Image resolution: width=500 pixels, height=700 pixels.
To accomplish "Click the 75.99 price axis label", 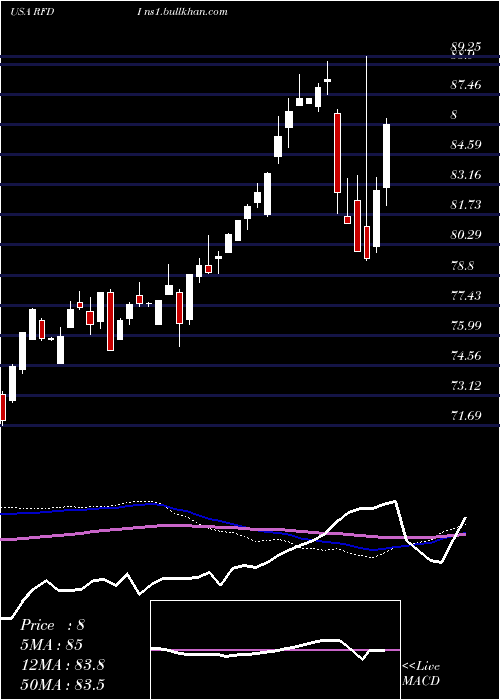I will [x=466, y=325].
